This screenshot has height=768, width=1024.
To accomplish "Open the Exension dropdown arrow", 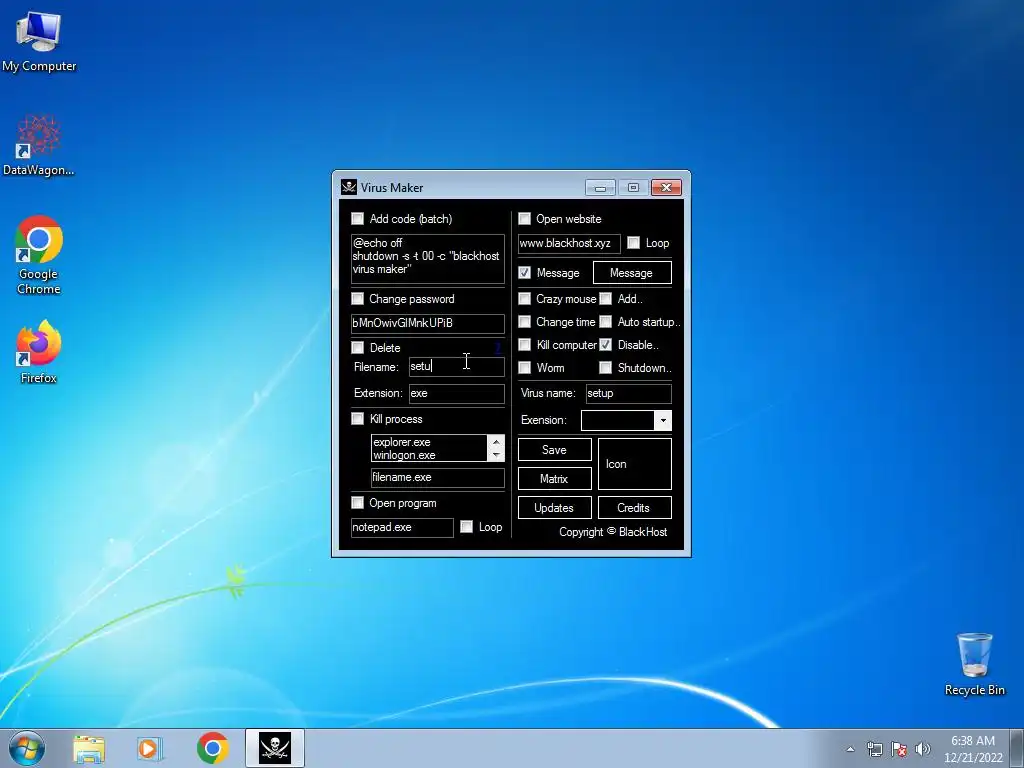I will pyautogui.click(x=663, y=421).
